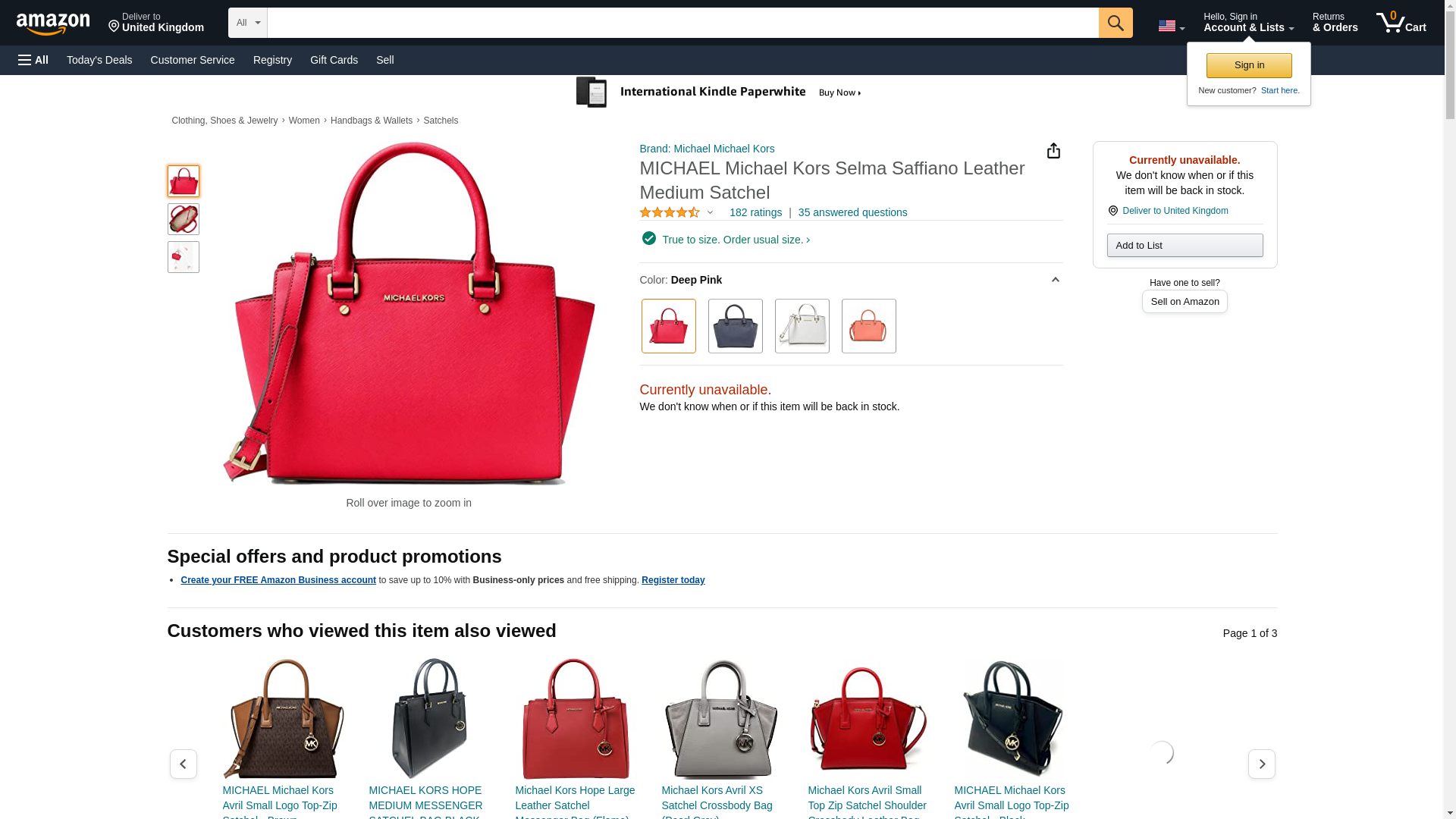Open the shopping cart icon
The image size is (1456, 819).
point(1401,22)
